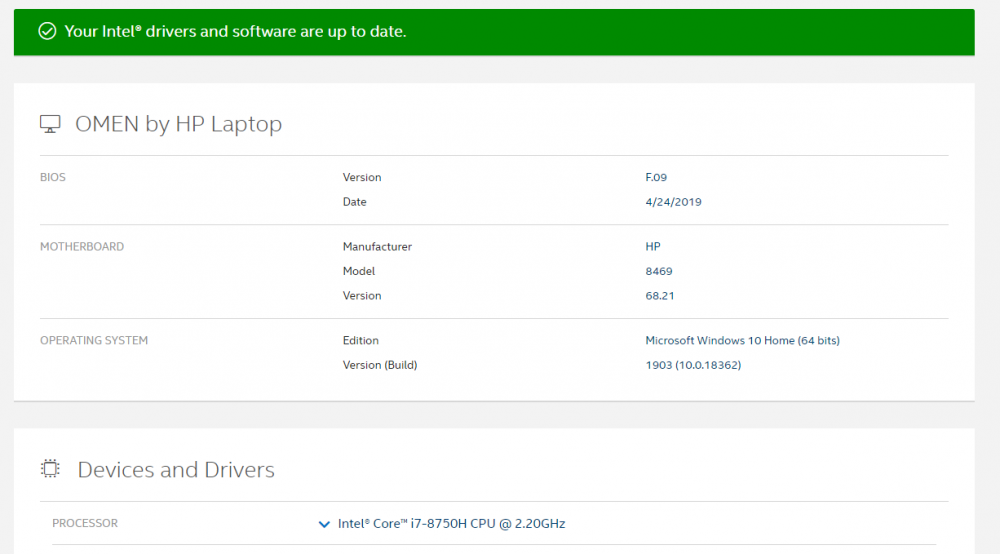The width and height of the screenshot is (1000, 554).
Task: Click the BIOS date 4/24/2019
Action: pyautogui.click(x=673, y=202)
